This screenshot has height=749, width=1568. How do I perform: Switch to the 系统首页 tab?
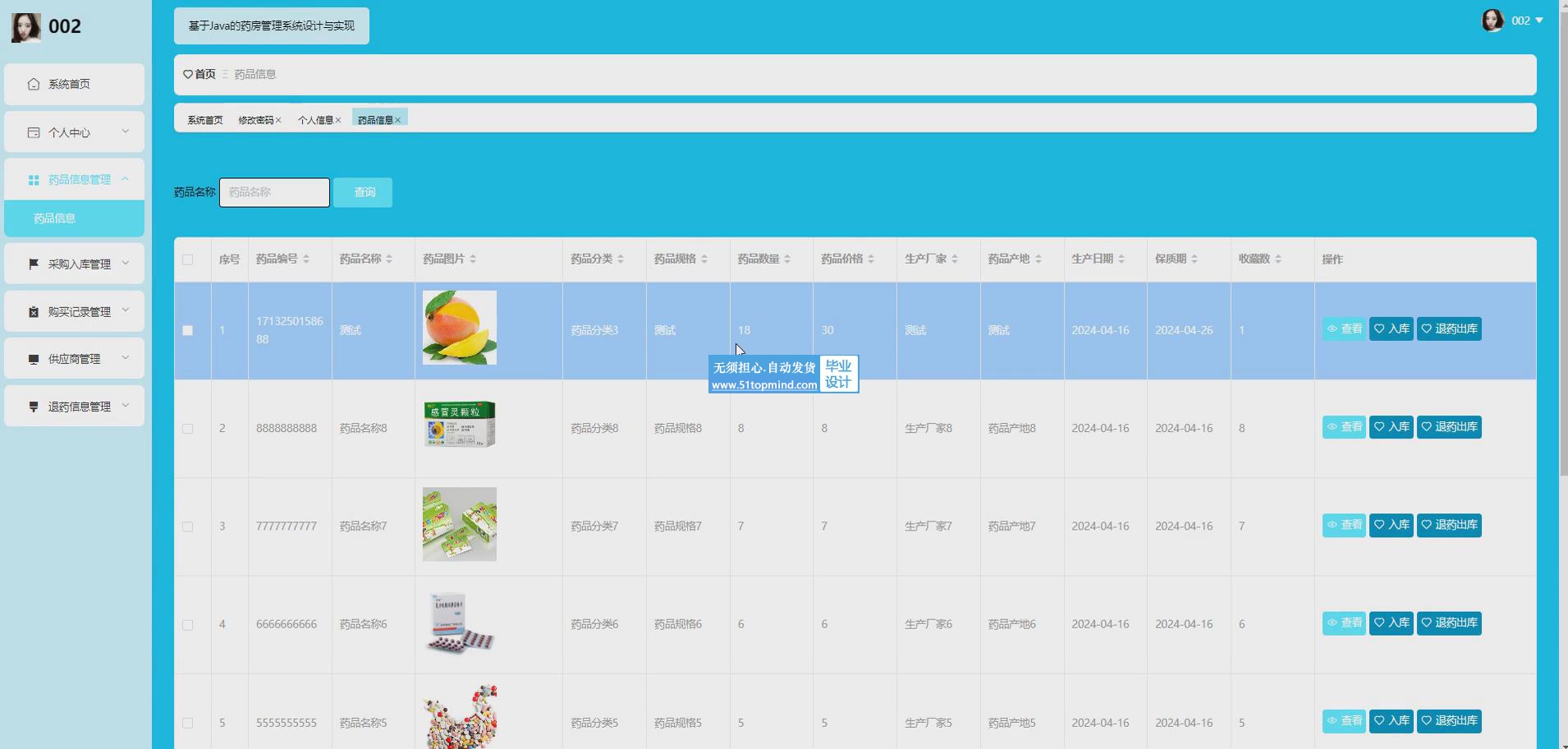click(x=205, y=120)
